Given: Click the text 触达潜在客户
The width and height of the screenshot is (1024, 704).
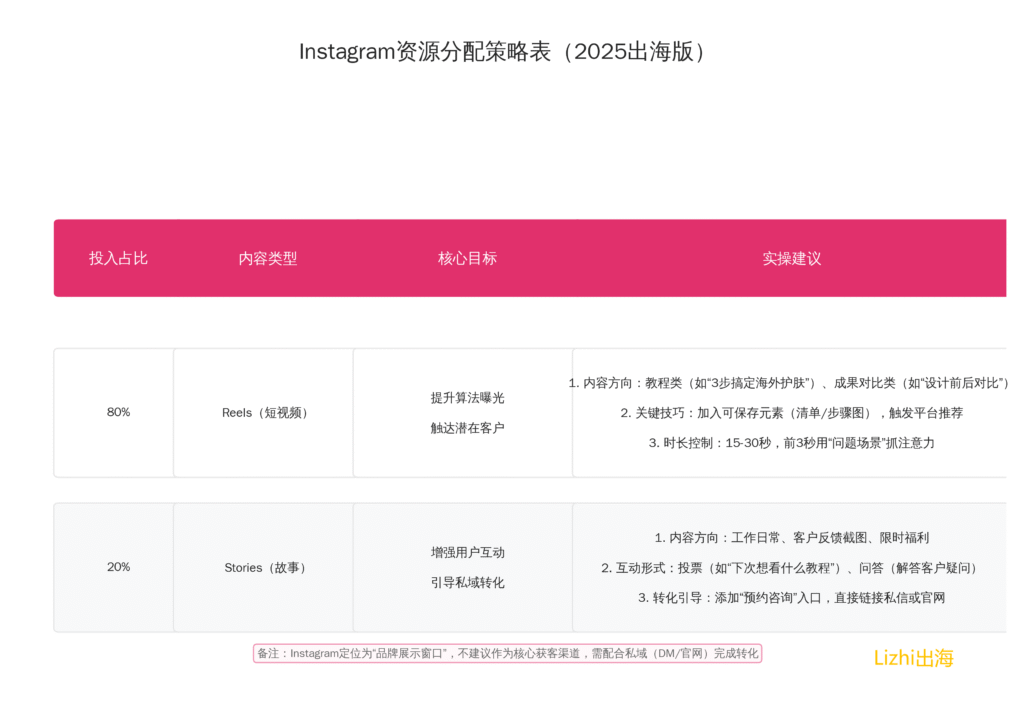Looking at the screenshot, I should (467, 428).
